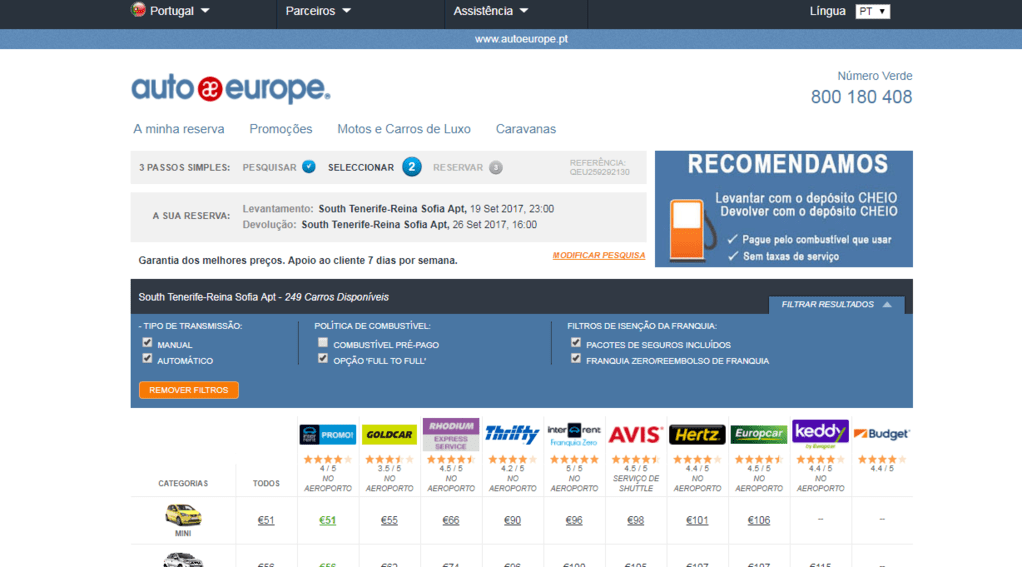Toggle Franquia zero/reembolso de franquia checkbox
The height and width of the screenshot is (567, 1022).
point(576,358)
